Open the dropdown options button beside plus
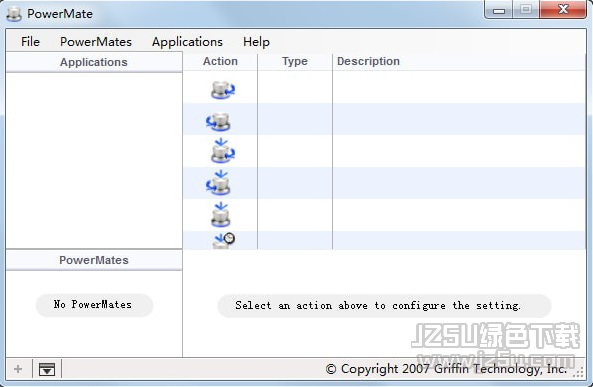Image resolution: width=593 pixels, height=387 pixels. (x=47, y=369)
